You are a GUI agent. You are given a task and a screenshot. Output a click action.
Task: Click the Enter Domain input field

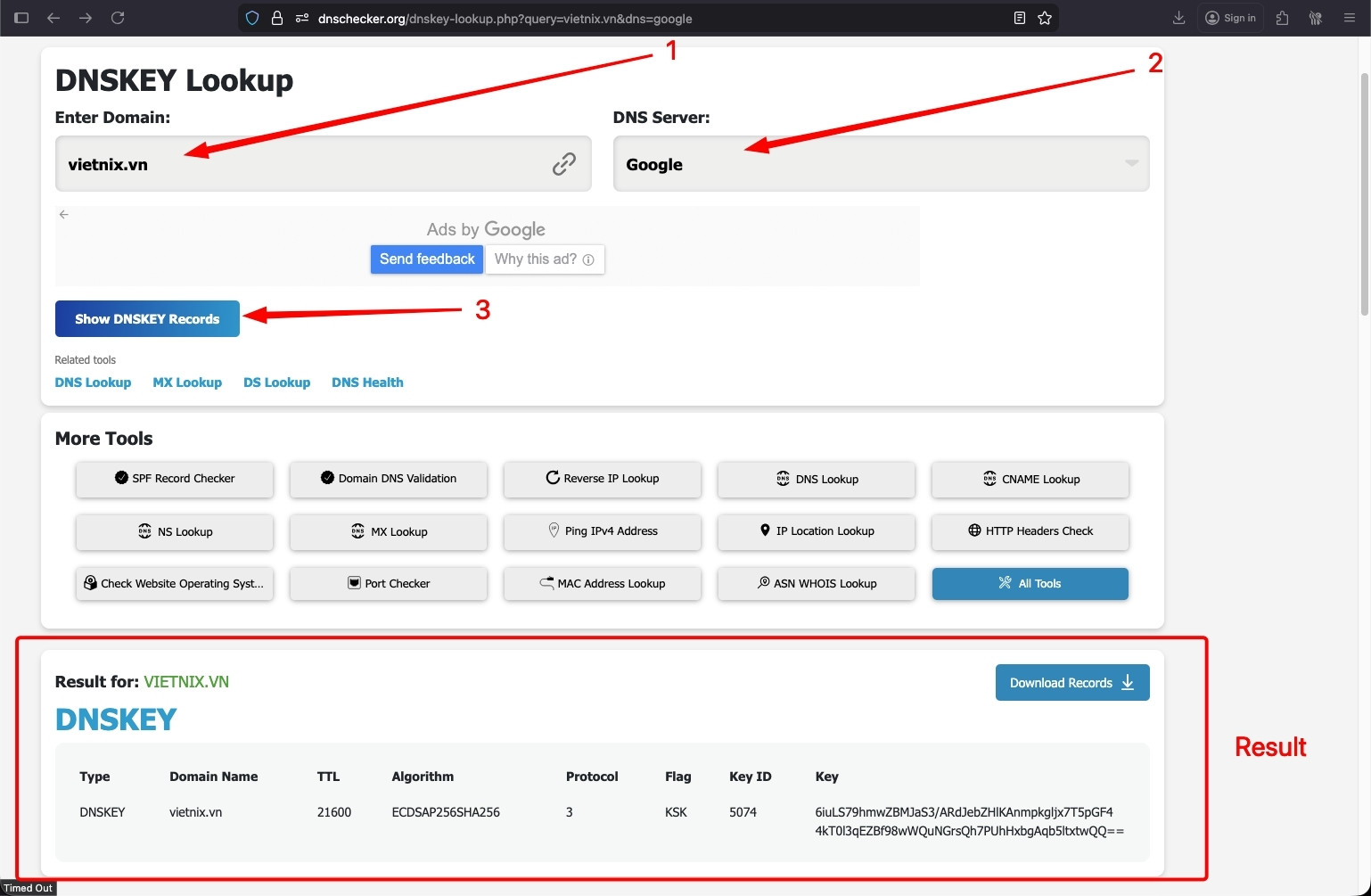(x=303, y=164)
